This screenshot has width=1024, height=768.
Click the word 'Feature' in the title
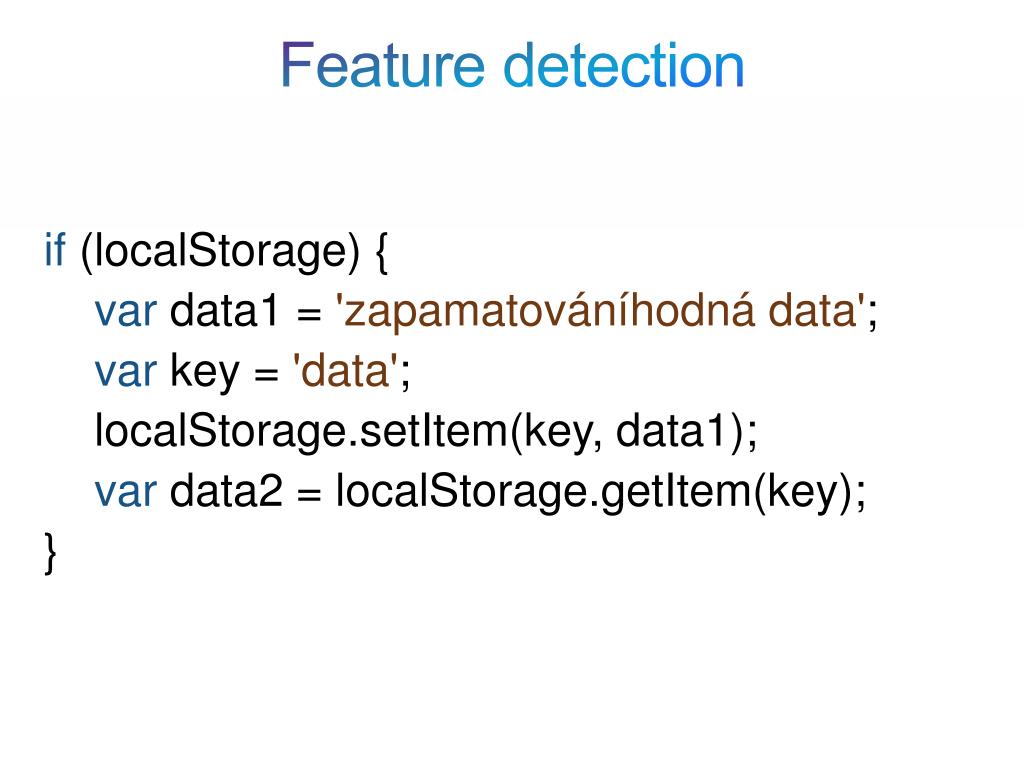tap(383, 65)
